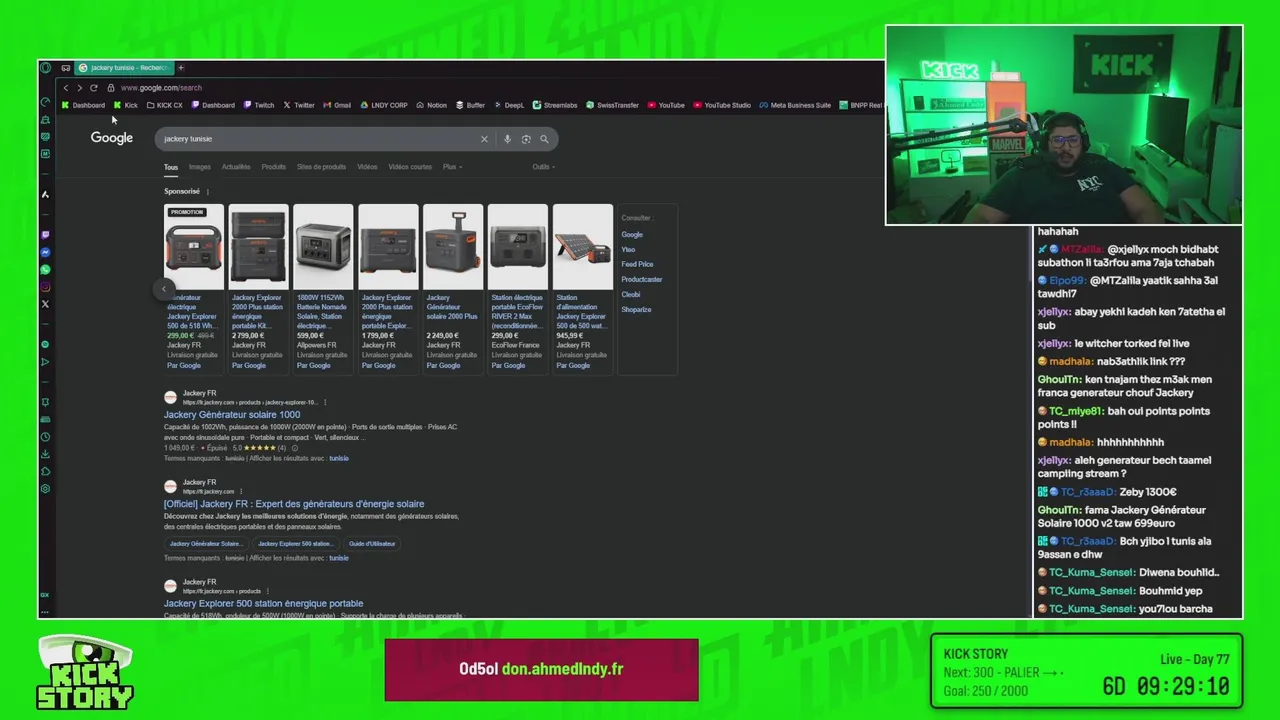Open Jackery Générateur solaire 1000 result

(x=232, y=414)
